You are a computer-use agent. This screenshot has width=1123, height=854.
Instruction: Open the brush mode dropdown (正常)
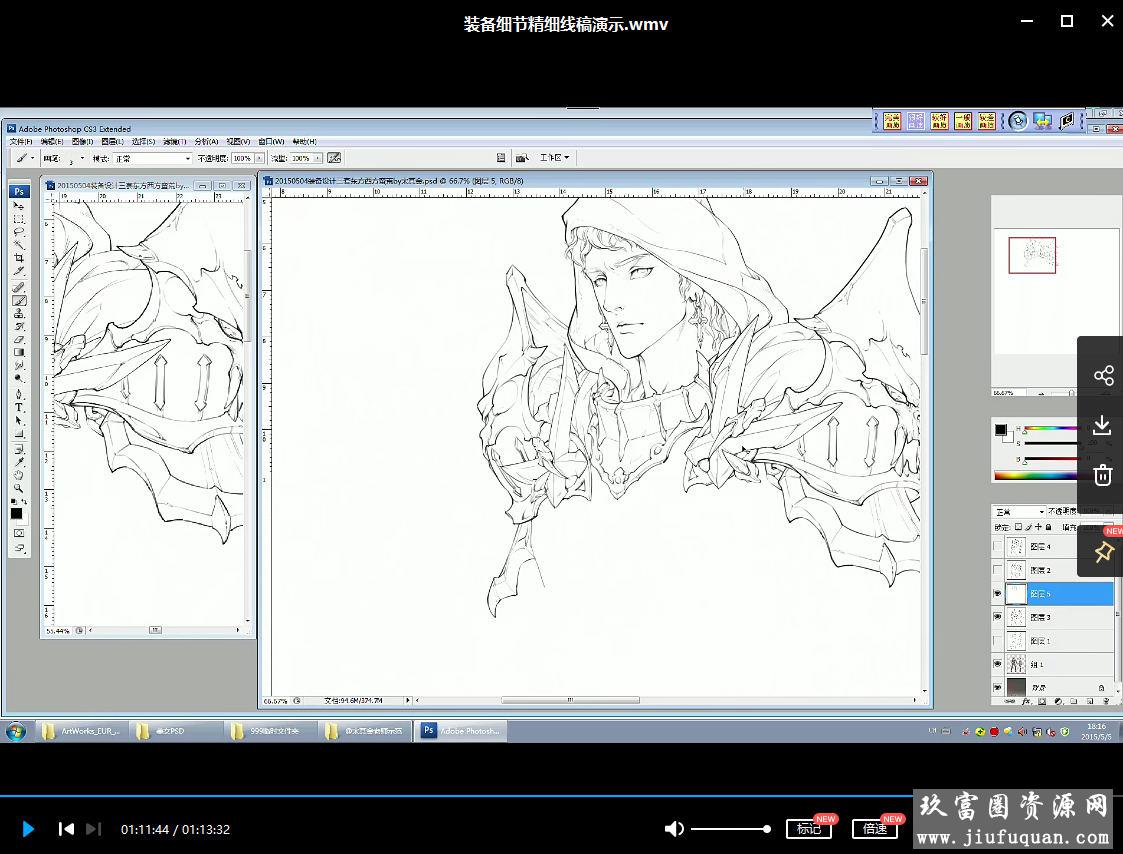point(152,158)
